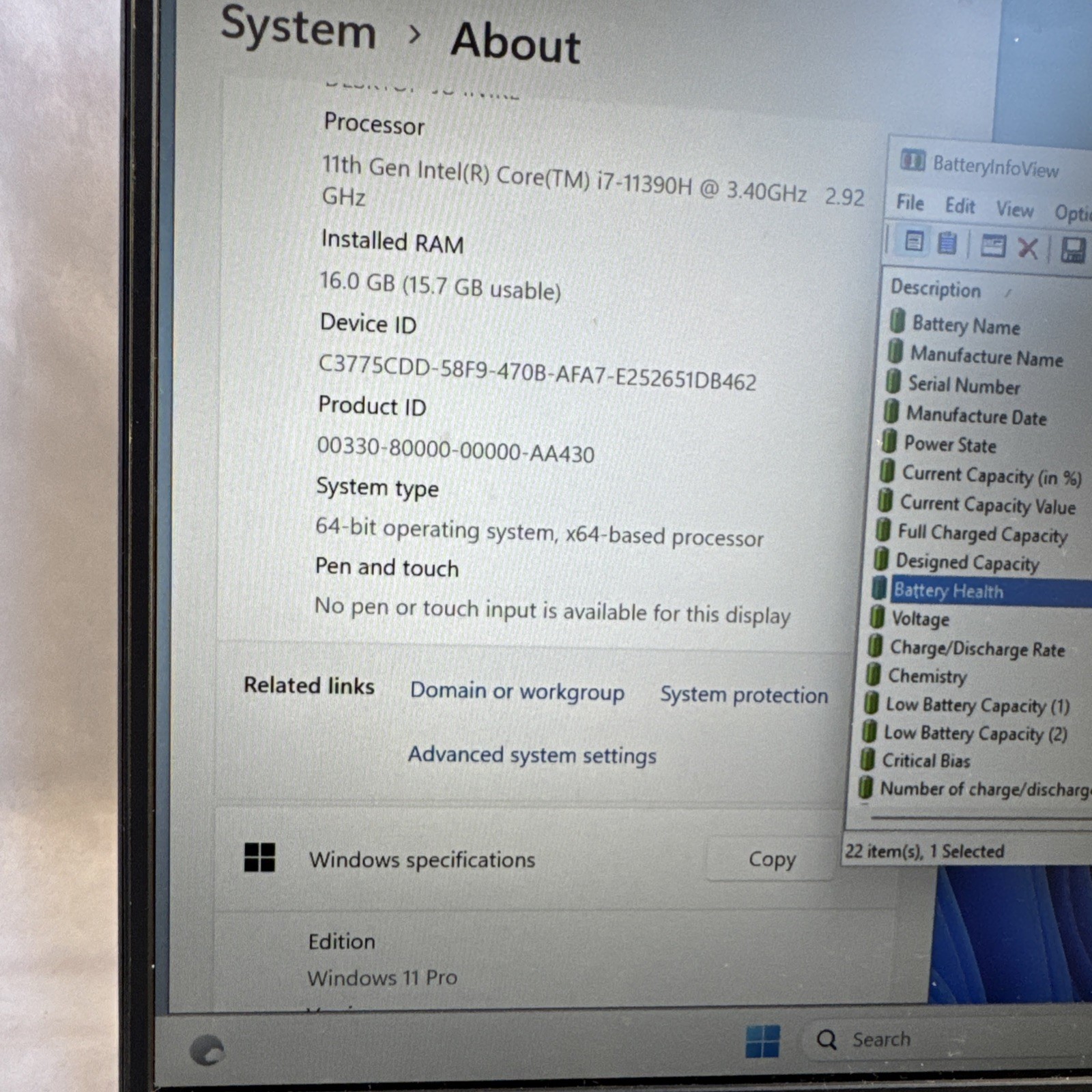Click the battery icon beside Critical Bias
Image resolution: width=1092 pixels, height=1092 pixels.
(x=868, y=758)
